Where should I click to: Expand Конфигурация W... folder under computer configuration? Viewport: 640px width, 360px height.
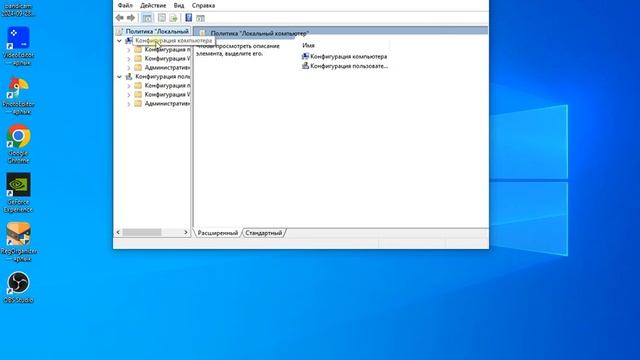(129, 59)
